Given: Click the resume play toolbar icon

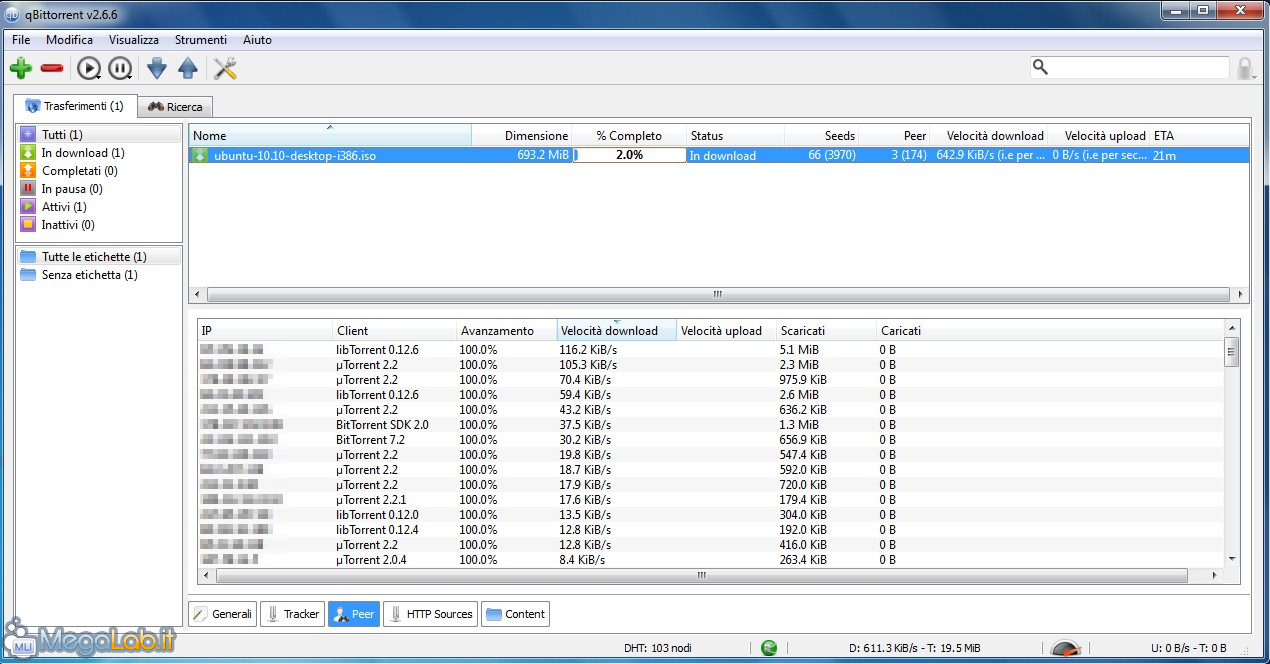Looking at the screenshot, I should (88, 68).
